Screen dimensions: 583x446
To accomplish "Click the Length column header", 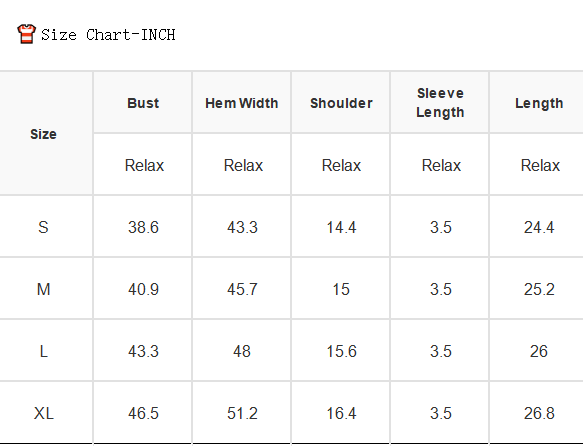I will pyautogui.click(x=539, y=103).
